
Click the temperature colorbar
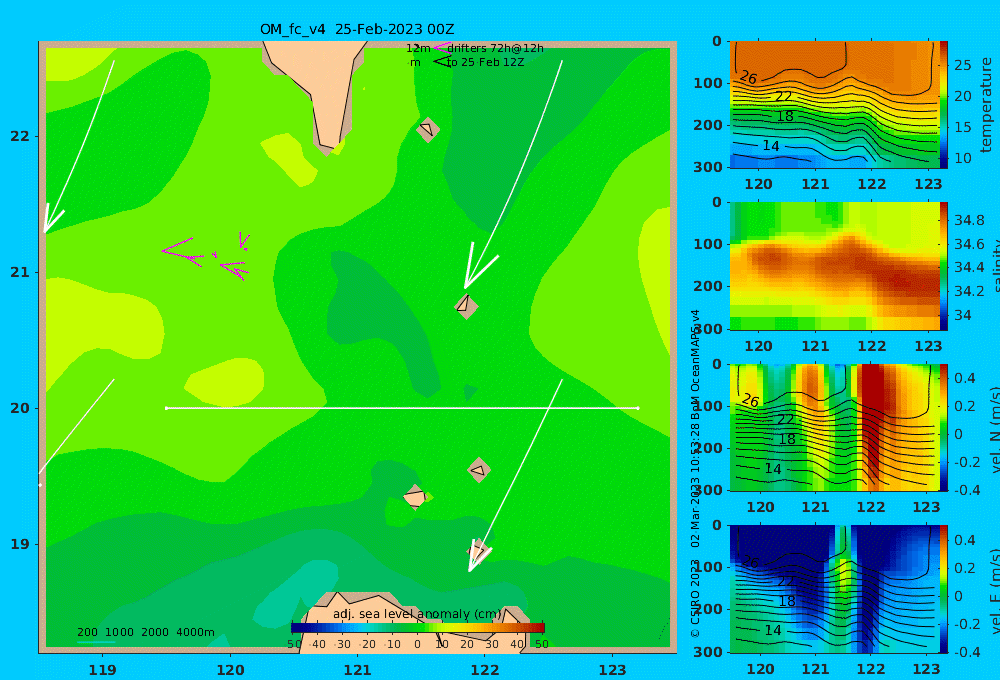coord(944,105)
